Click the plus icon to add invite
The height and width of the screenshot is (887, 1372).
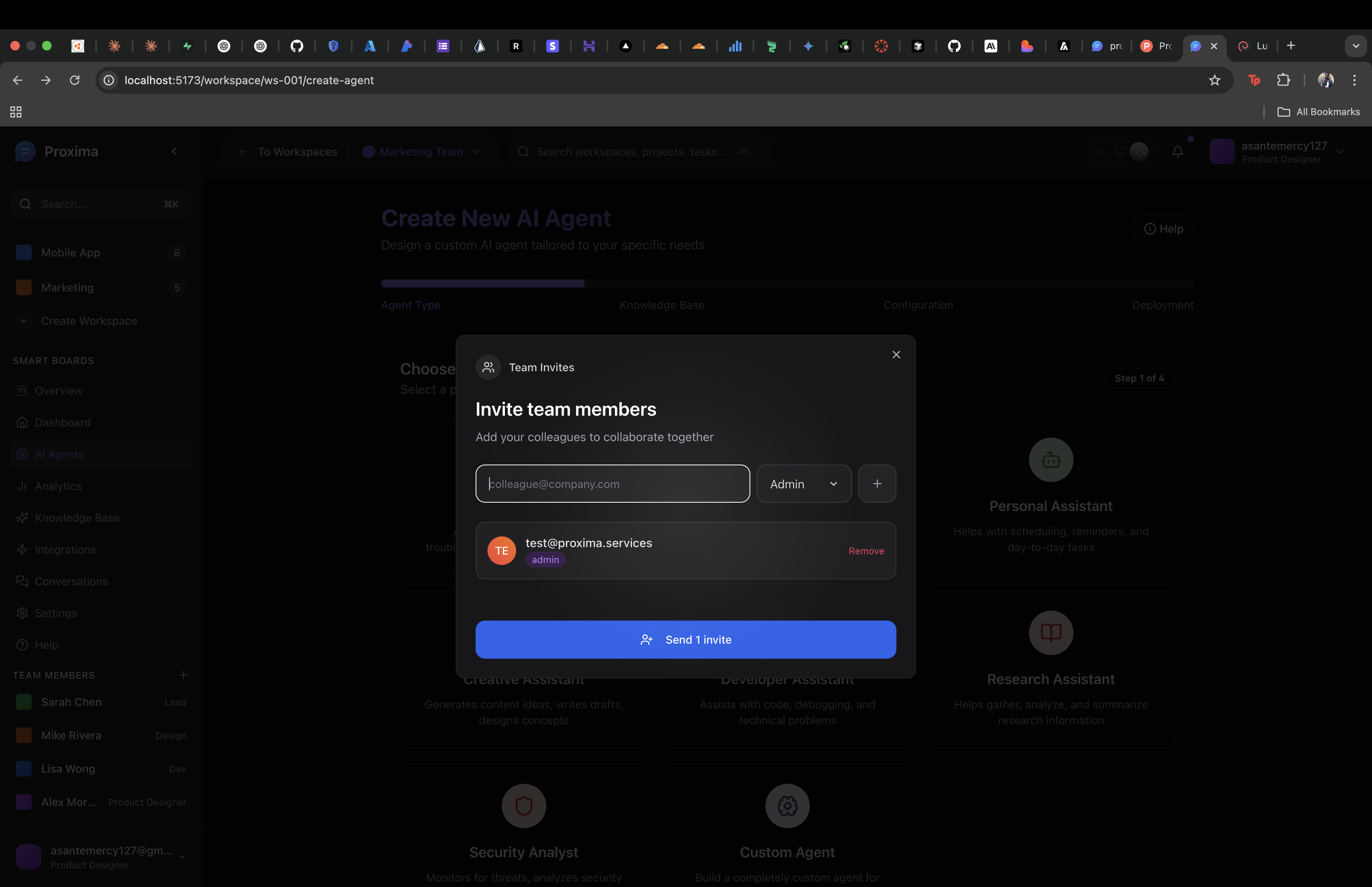click(876, 484)
